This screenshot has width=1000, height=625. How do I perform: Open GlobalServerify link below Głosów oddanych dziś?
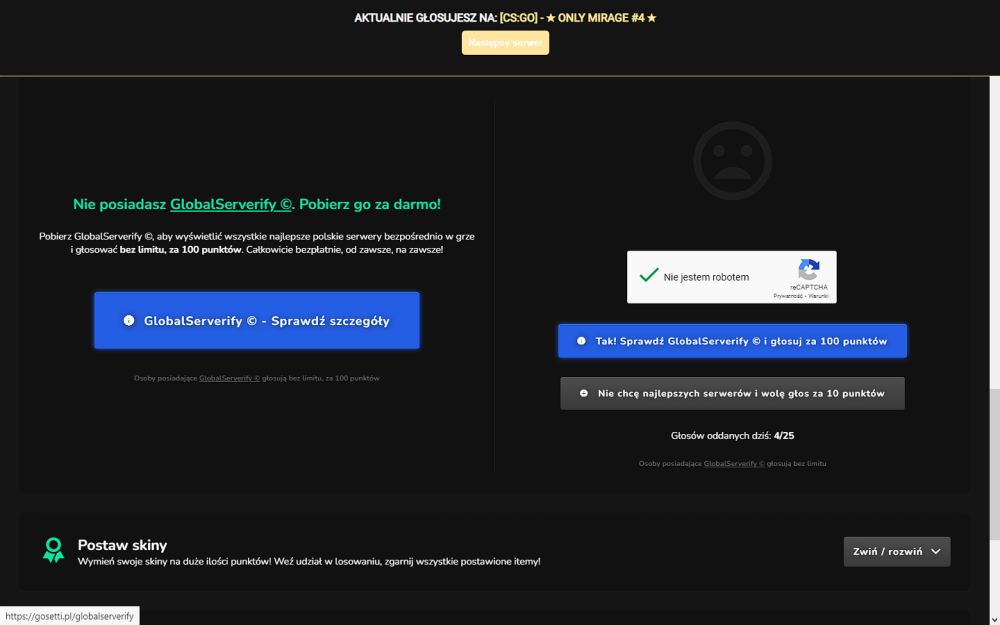pos(733,464)
